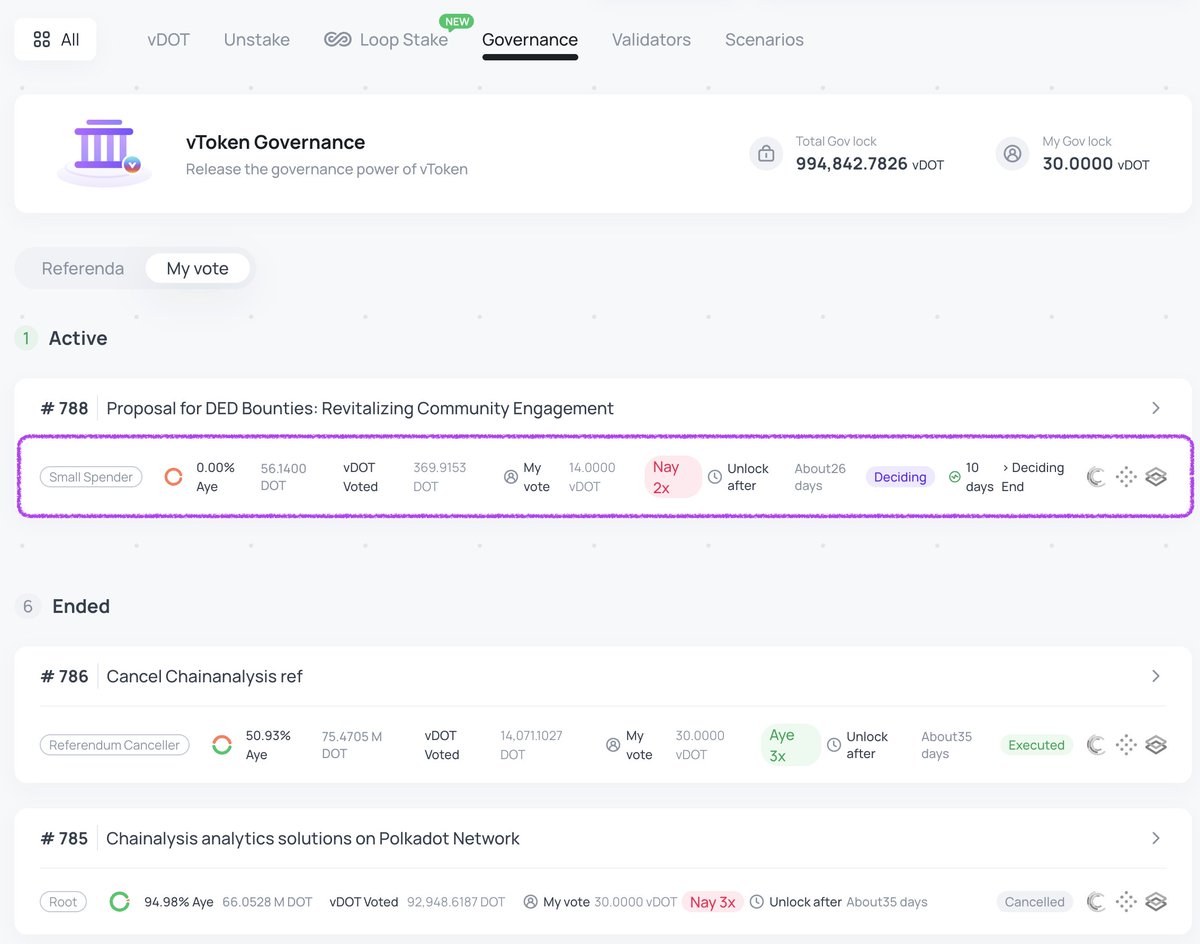
Task: Click the Small Spender track tag
Action: pyautogui.click(x=91, y=477)
